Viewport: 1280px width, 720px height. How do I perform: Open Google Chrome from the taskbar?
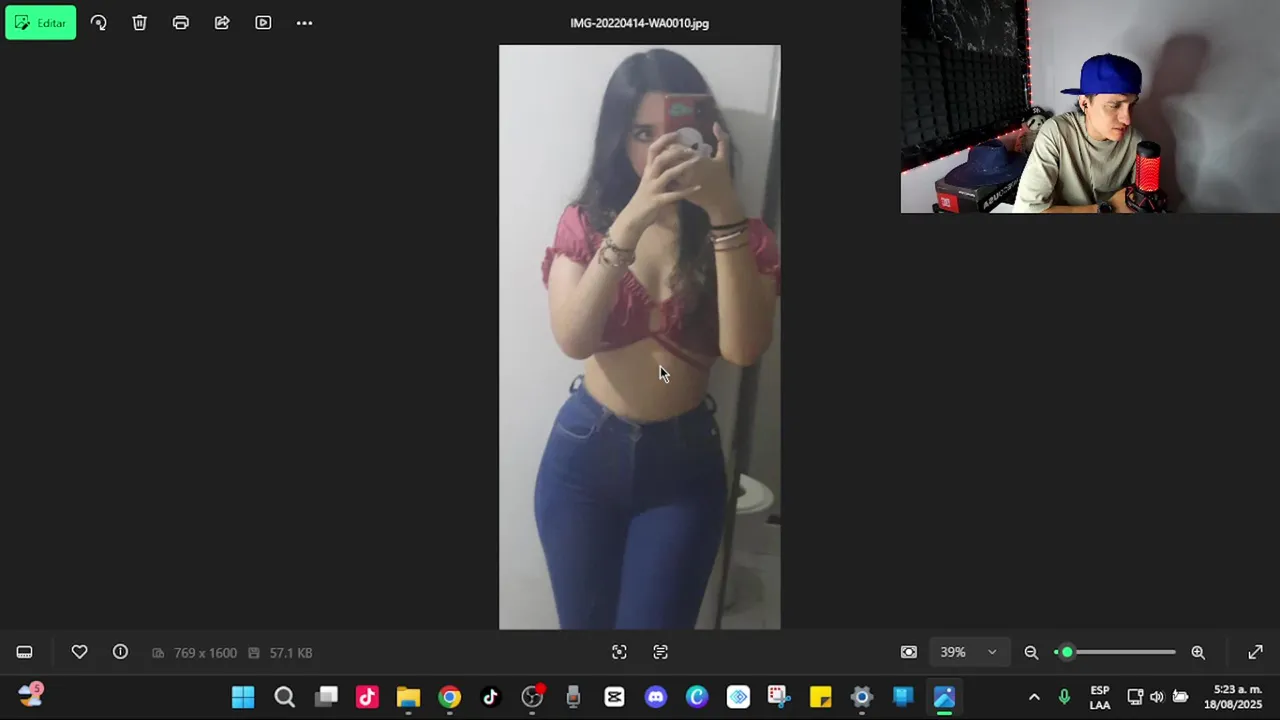(450, 697)
